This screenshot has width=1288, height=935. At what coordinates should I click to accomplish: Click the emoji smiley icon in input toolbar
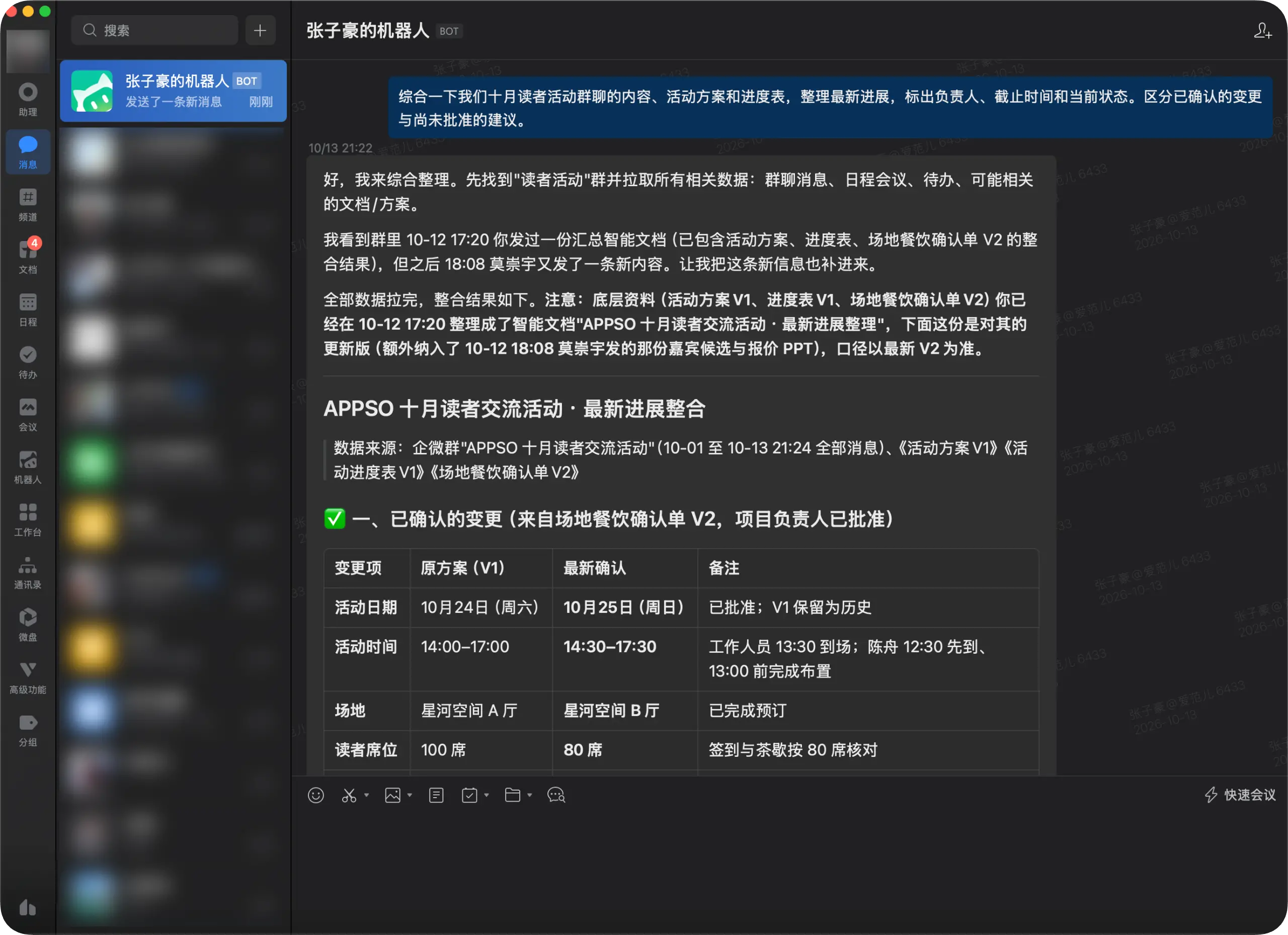(316, 795)
